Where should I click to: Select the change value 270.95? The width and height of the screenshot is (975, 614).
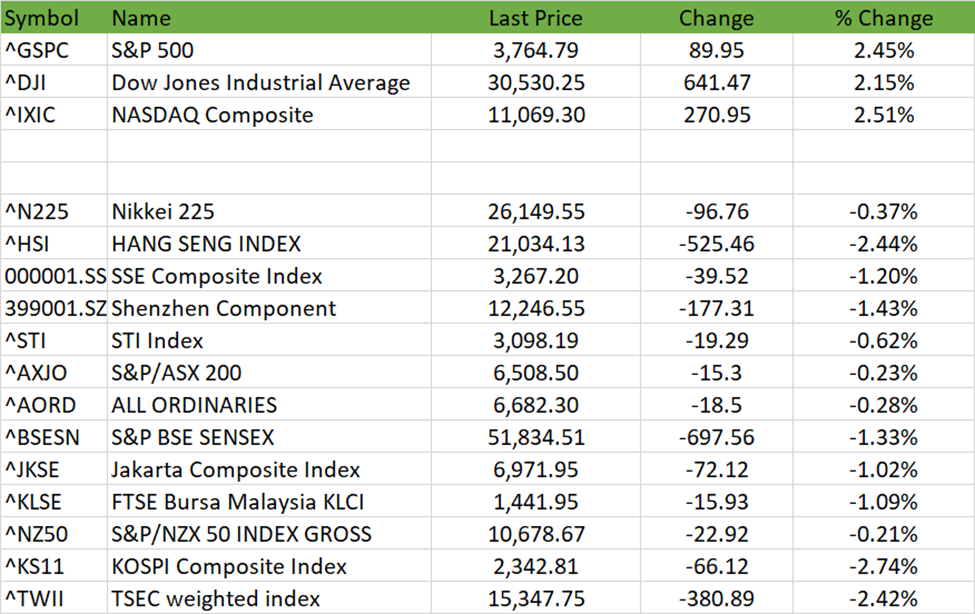click(717, 114)
